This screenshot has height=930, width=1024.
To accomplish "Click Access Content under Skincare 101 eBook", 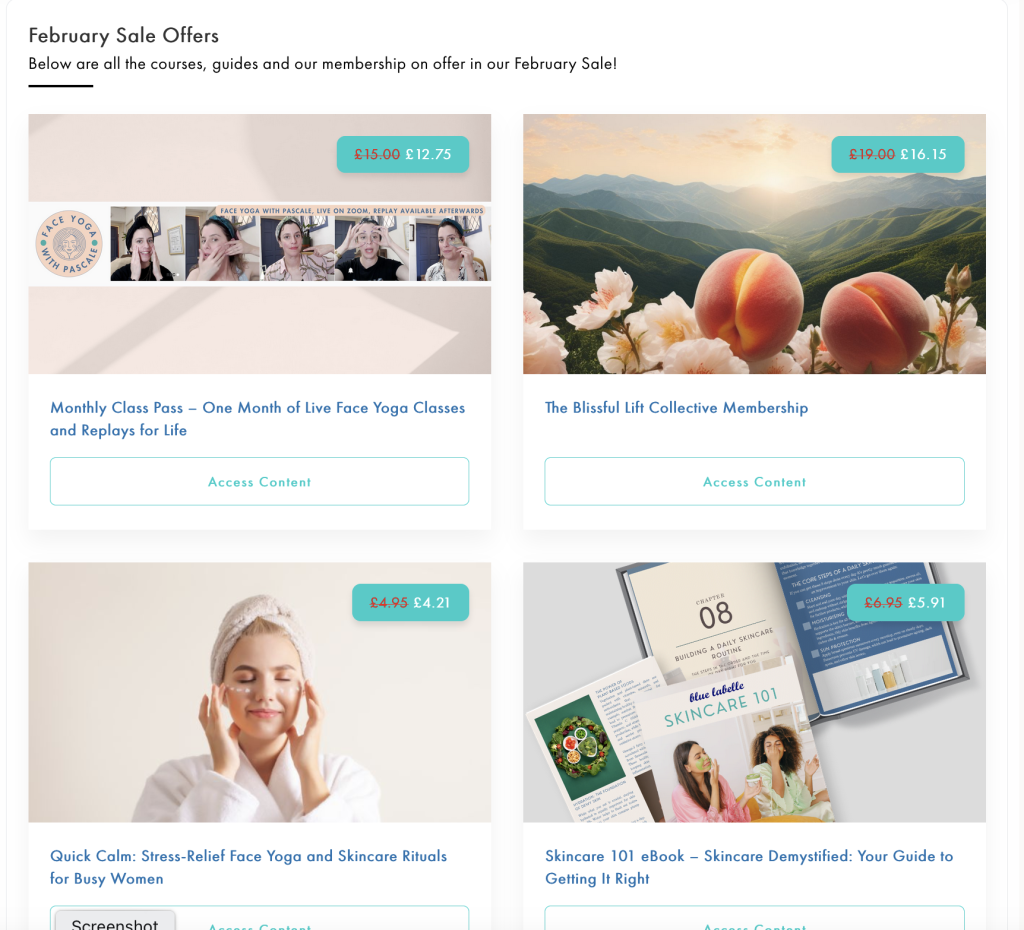I will click(x=754, y=921).
